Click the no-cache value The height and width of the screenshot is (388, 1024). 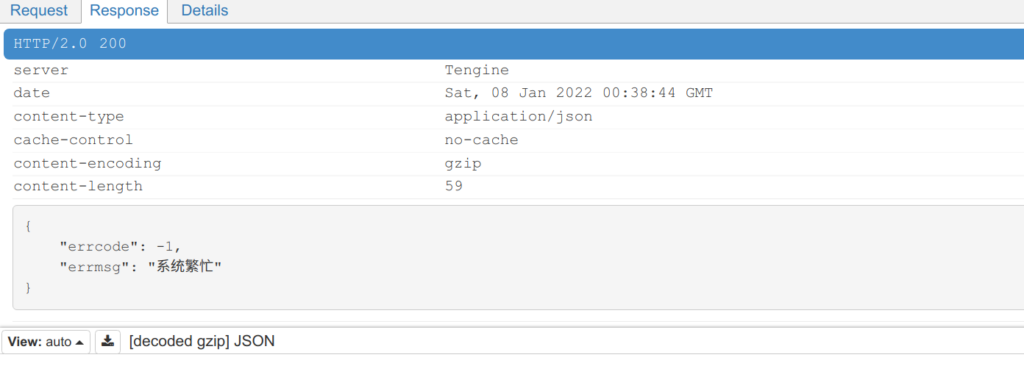pos(481,140)
